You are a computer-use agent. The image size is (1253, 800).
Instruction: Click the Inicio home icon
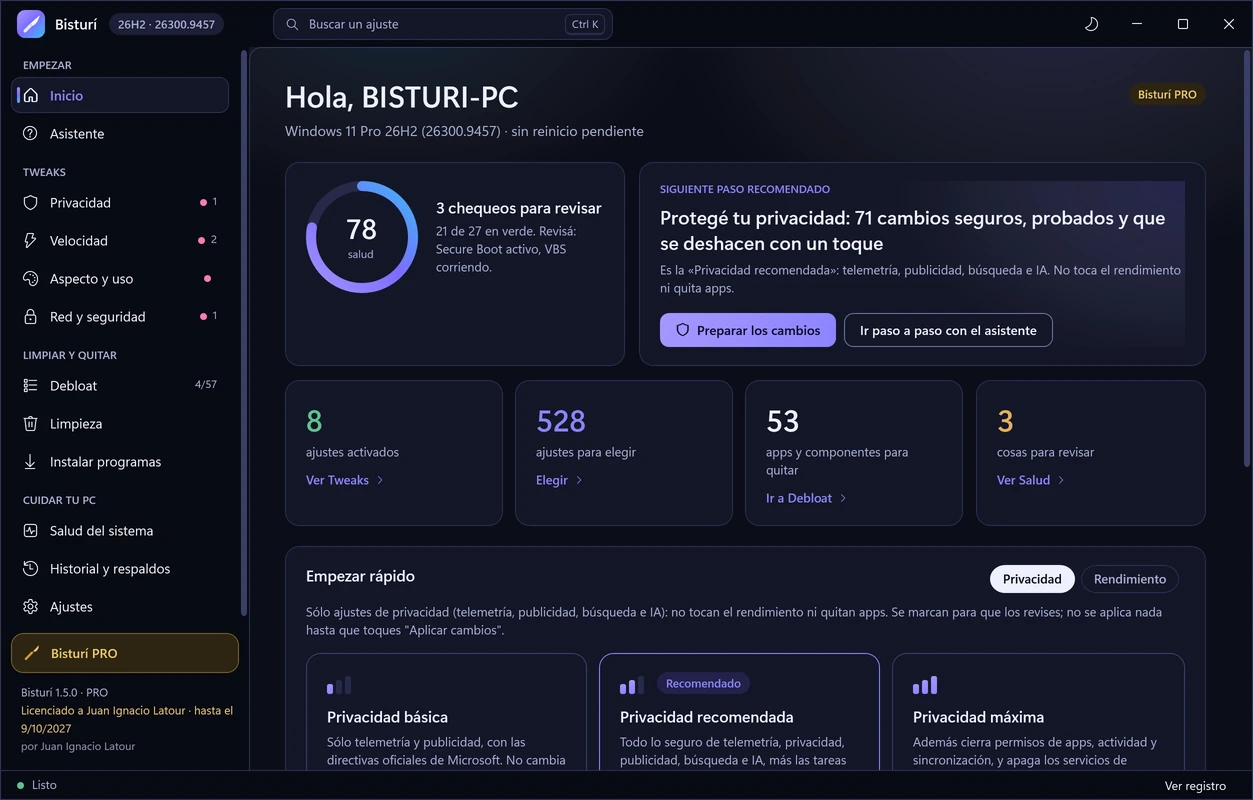click(31, 96)
